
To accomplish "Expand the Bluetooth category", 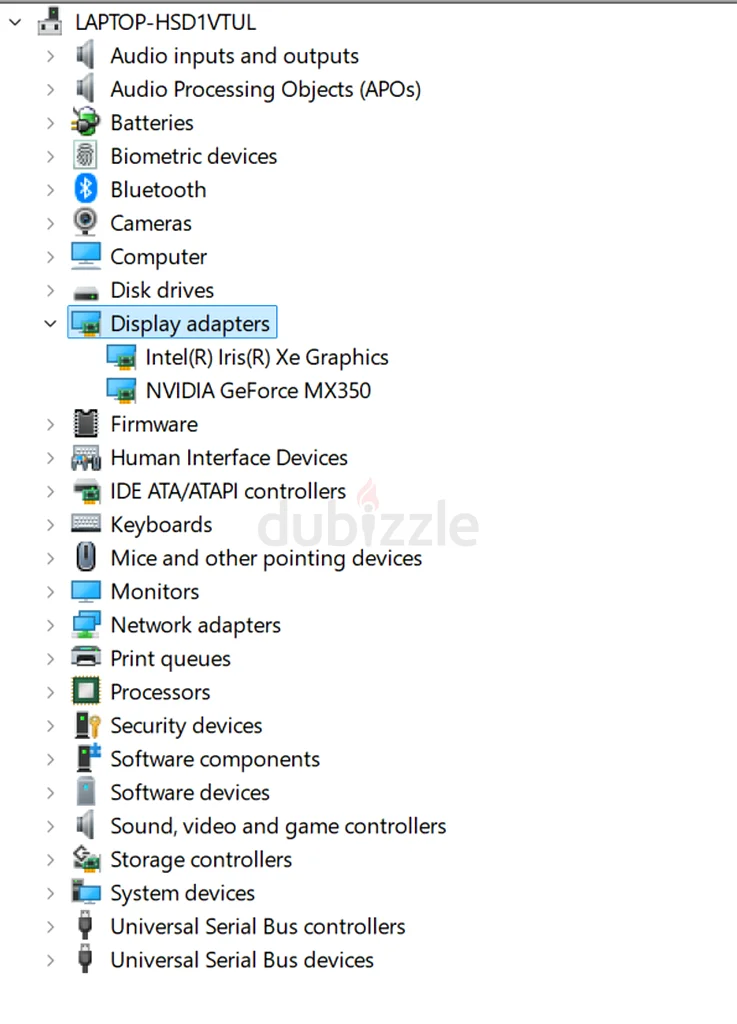I will point(50,190).
